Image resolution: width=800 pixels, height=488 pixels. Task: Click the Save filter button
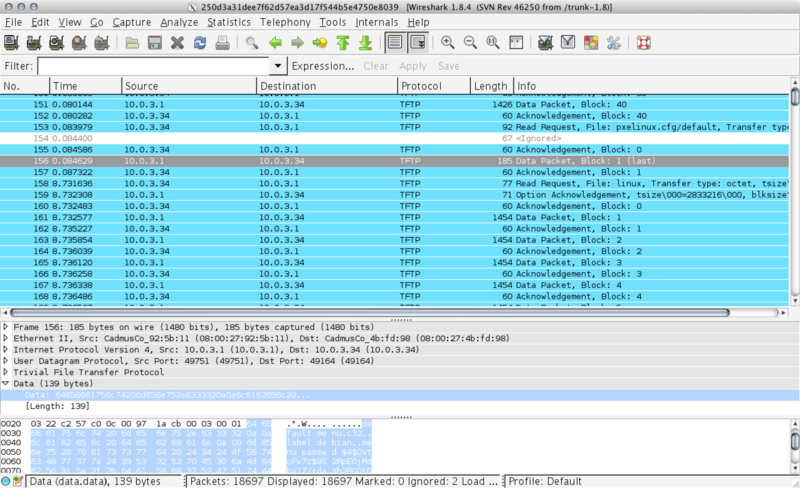(x=448, y=66)
